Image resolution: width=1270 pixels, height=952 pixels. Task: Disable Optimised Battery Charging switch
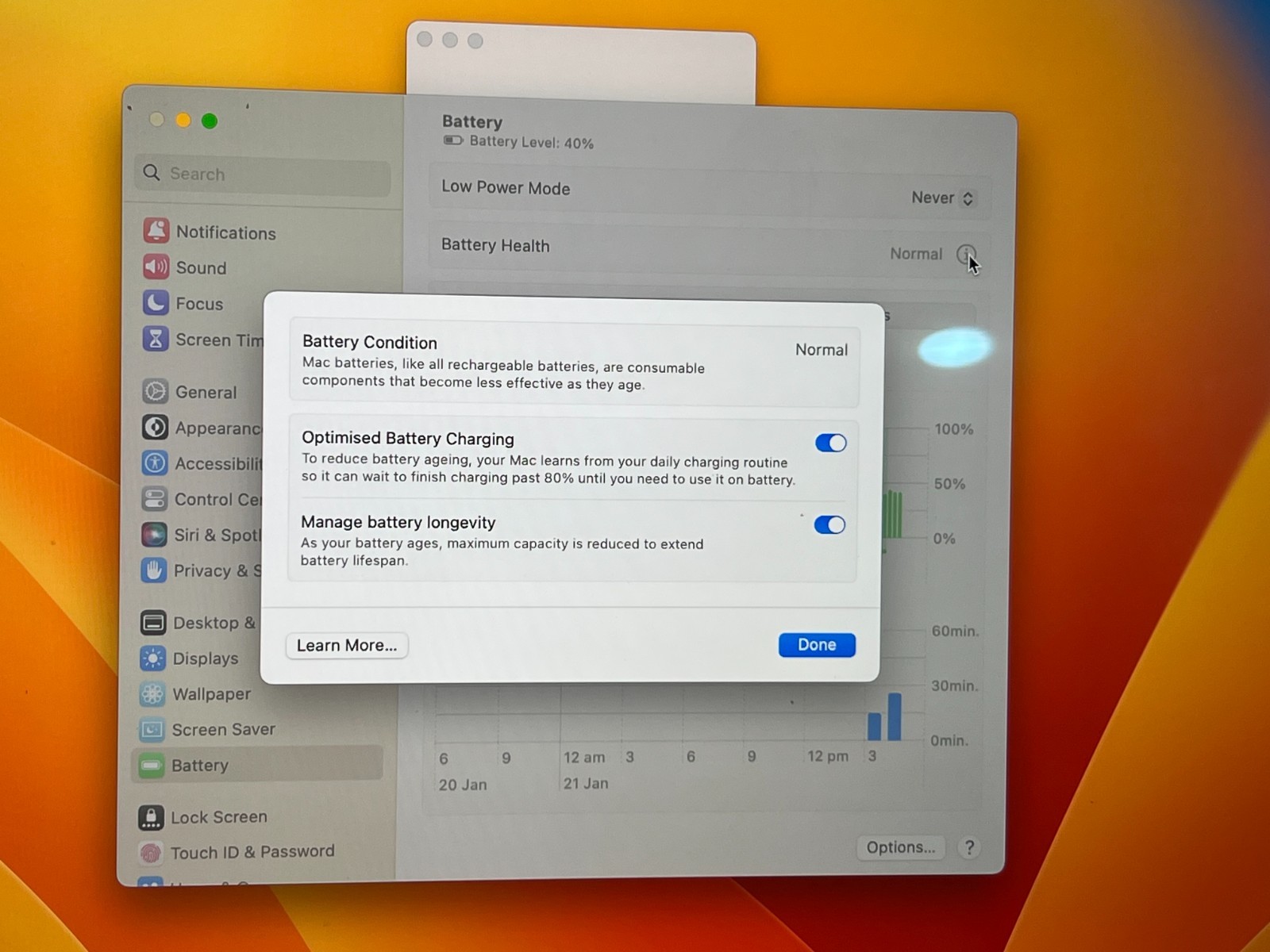pos(830,443)
